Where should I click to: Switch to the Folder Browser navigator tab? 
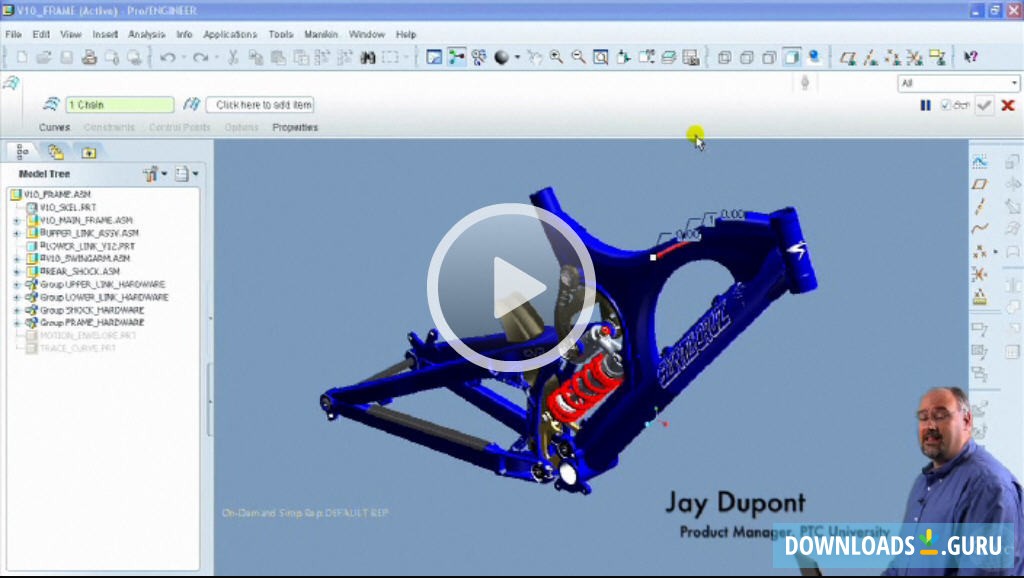point(56,152)
